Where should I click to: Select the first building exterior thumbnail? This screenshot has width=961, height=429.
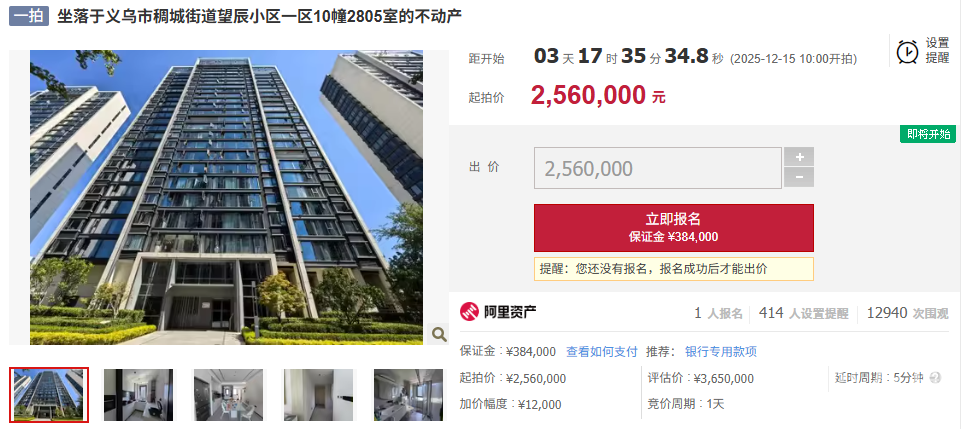49,395
